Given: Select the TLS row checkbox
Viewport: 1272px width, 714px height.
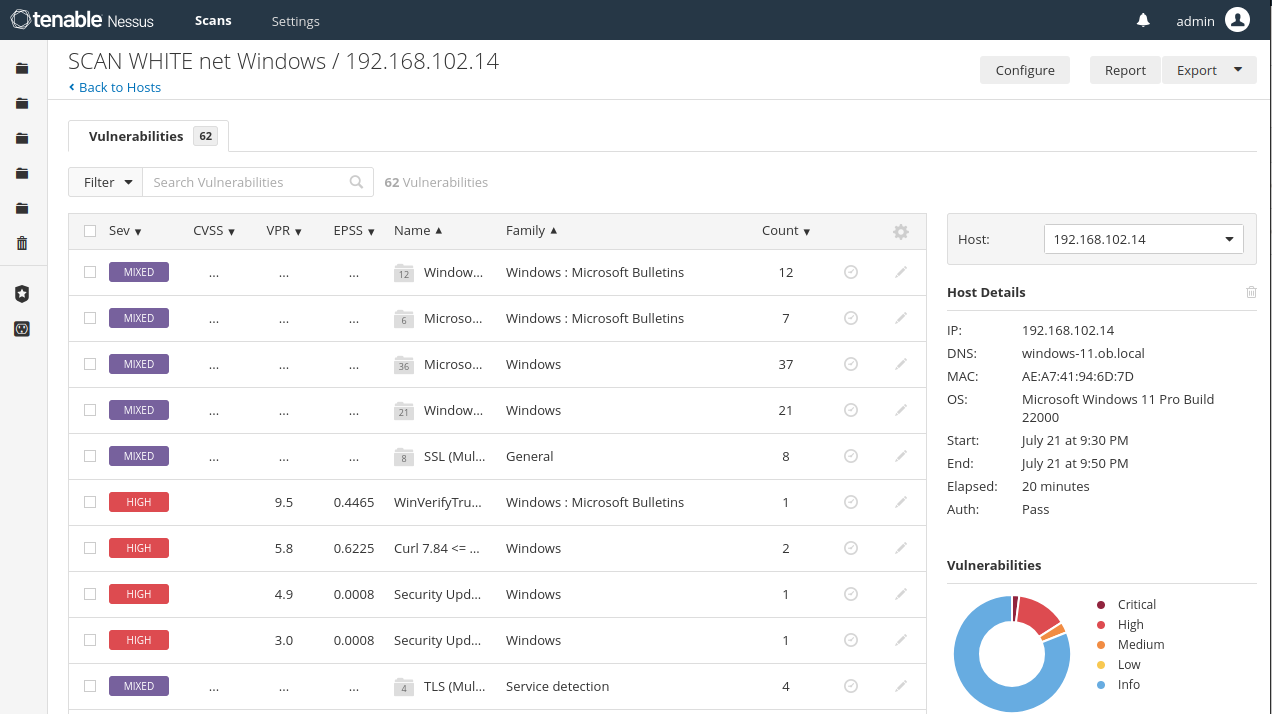Looking at the screenshot, I should (90, 686).
